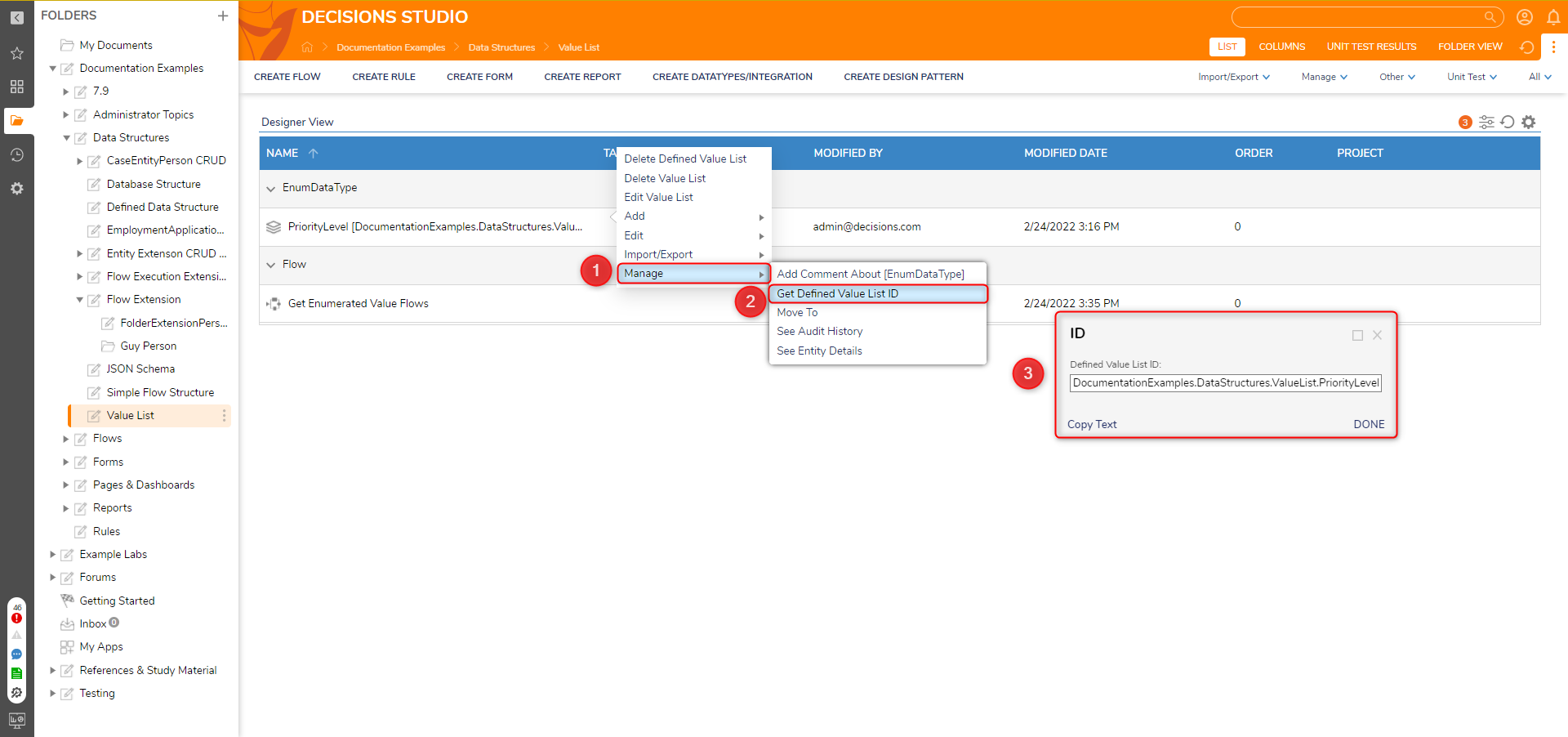Image resolution: width=1568 pixels, height=737 pixels.
Task: Choose Get Defined Value List ID
Action: pos(878,293)
